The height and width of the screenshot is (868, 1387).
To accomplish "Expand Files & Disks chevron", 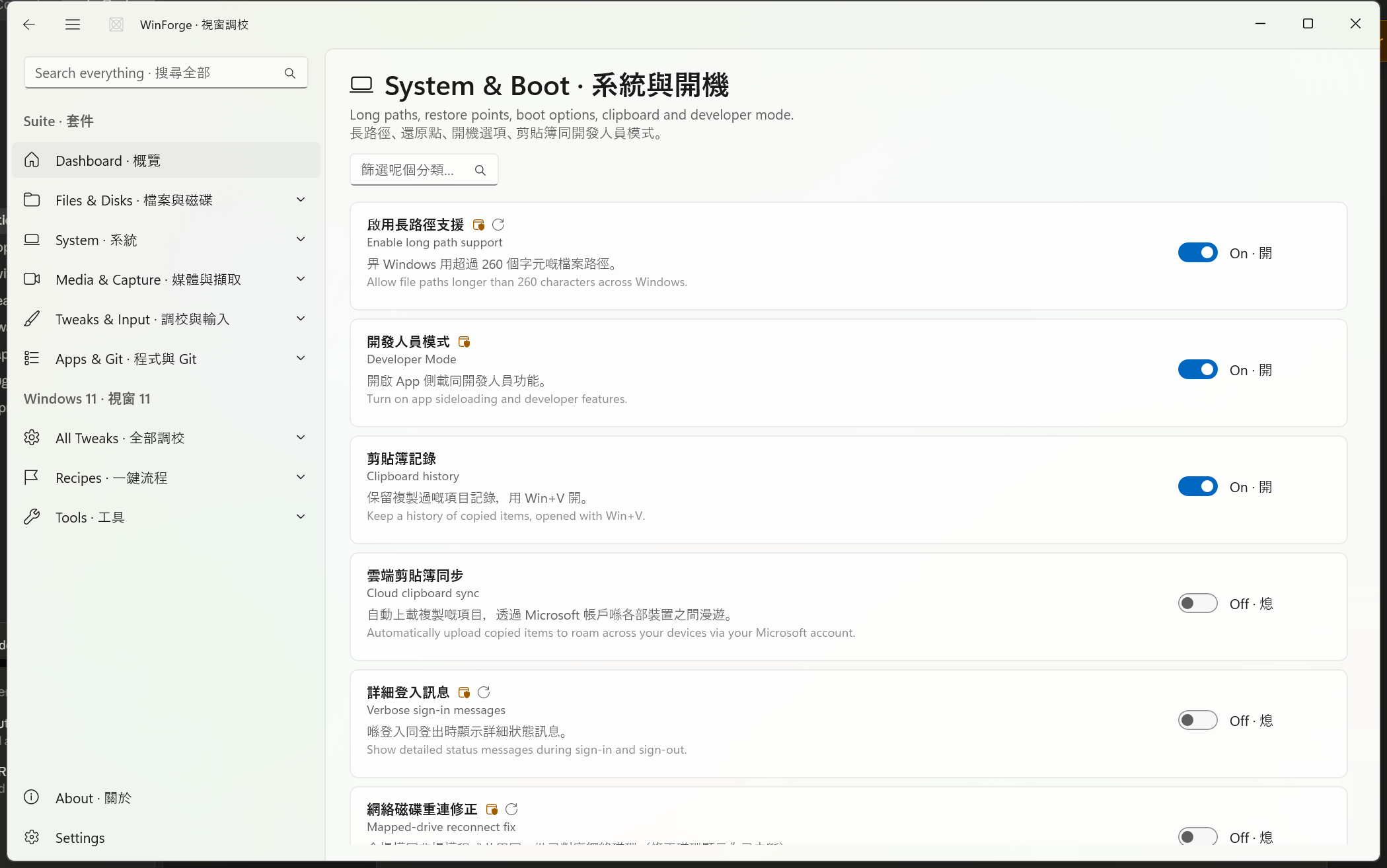I will pos(301,199).
